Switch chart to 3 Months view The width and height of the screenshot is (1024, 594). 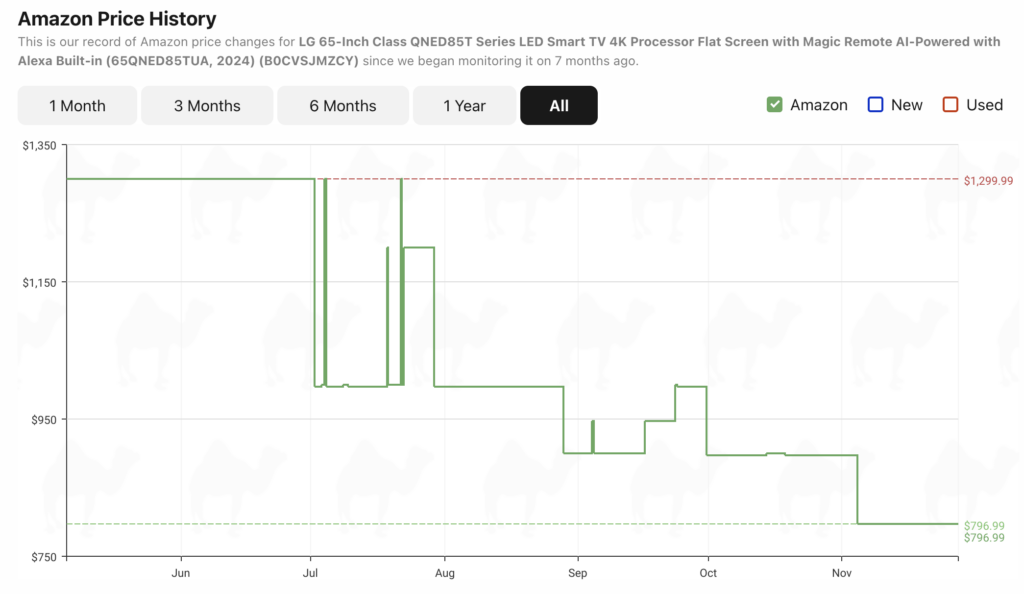tap(207, 105)
